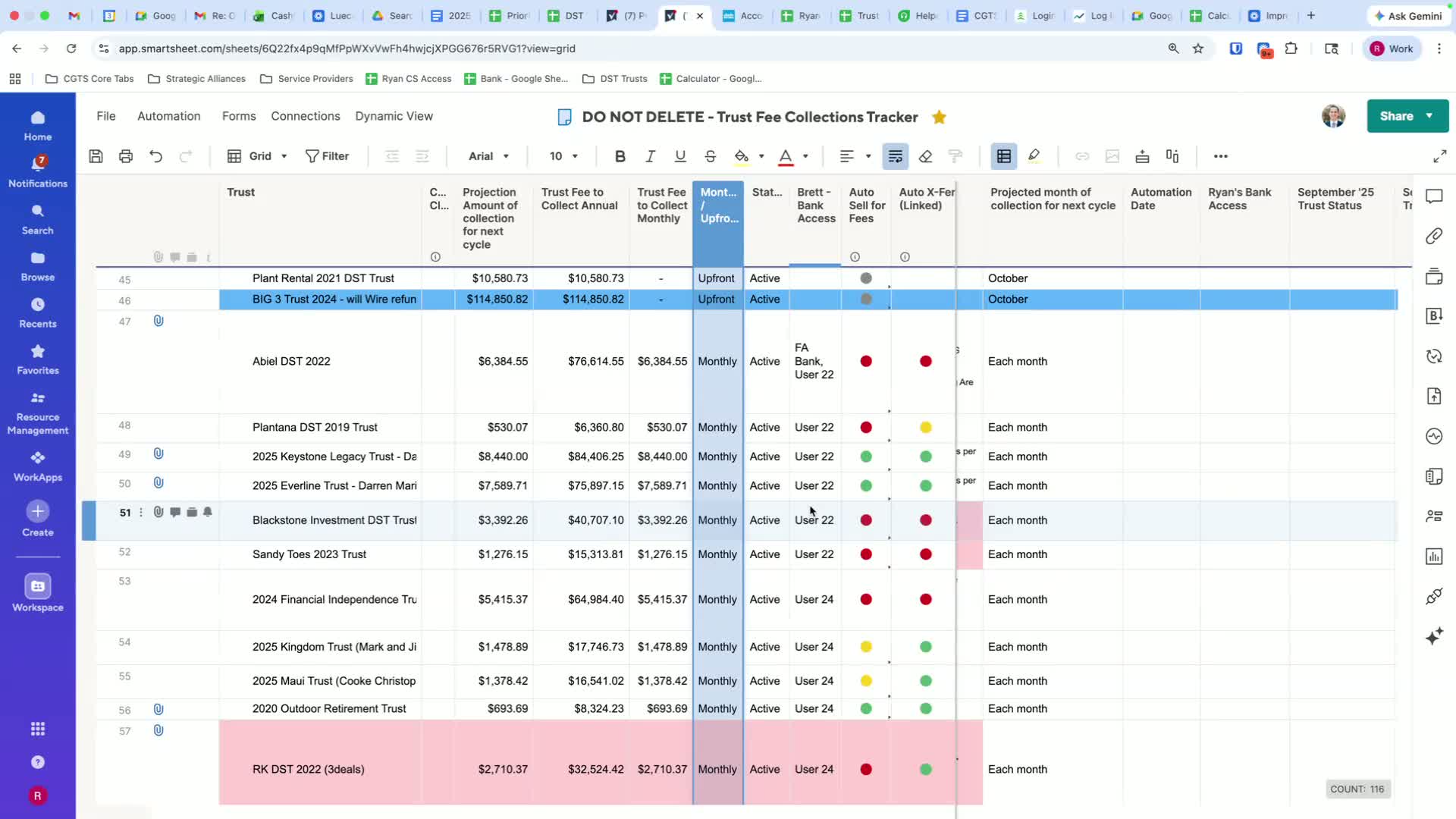
Task: Click the Save icon in toolbar
Action: 96,156
